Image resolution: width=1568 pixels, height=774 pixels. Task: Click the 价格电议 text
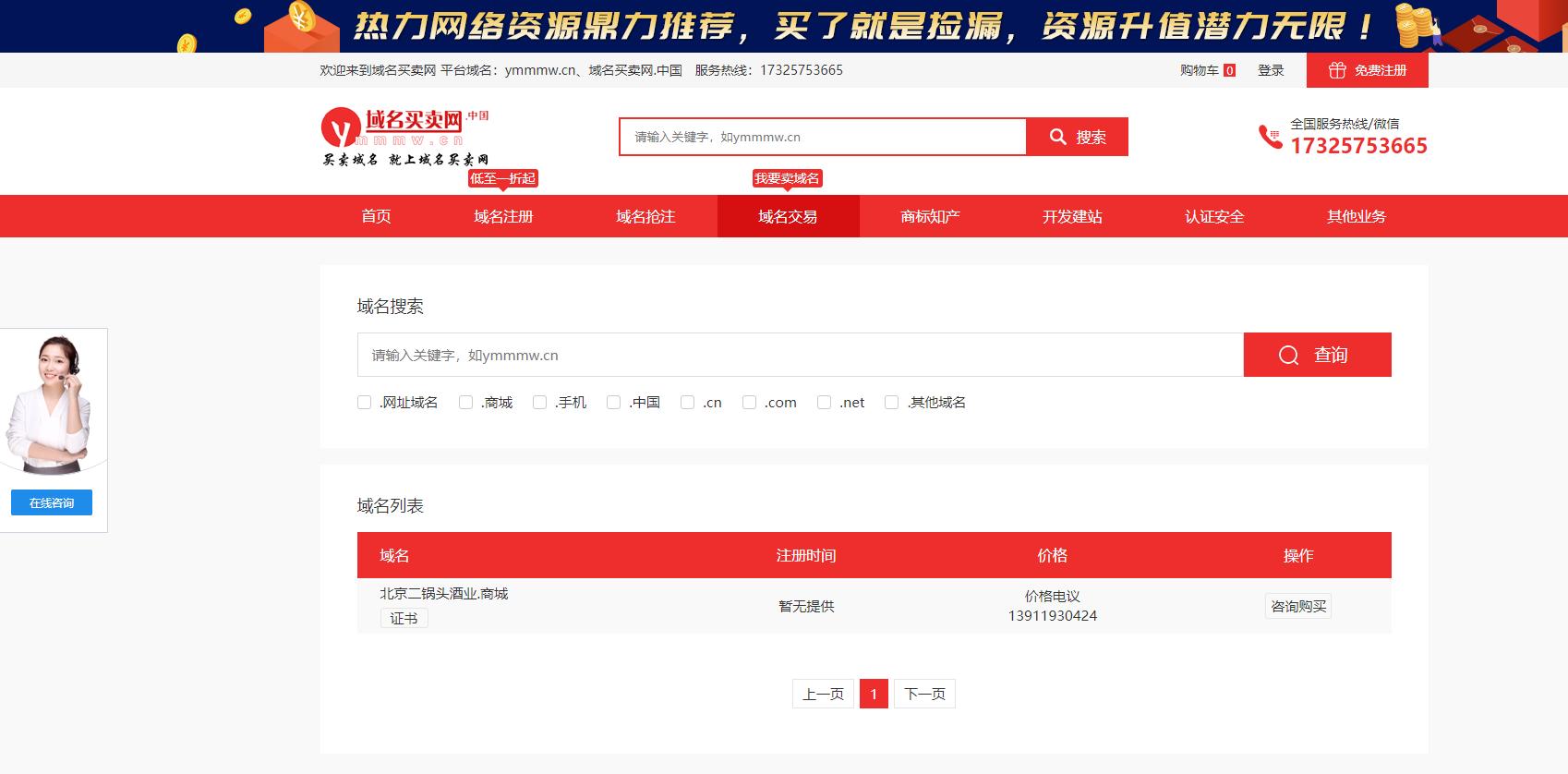pos(1053,597)
